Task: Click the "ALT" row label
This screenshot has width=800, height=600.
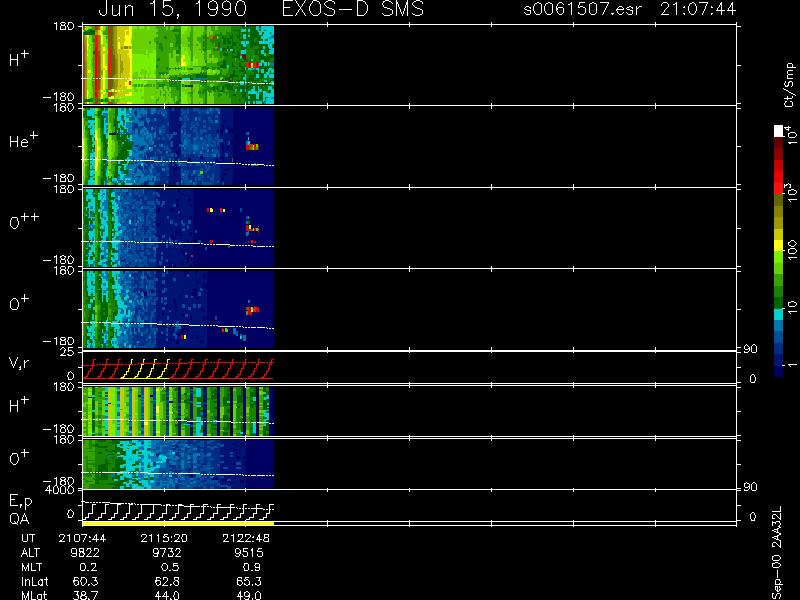Action: [30, 553]
